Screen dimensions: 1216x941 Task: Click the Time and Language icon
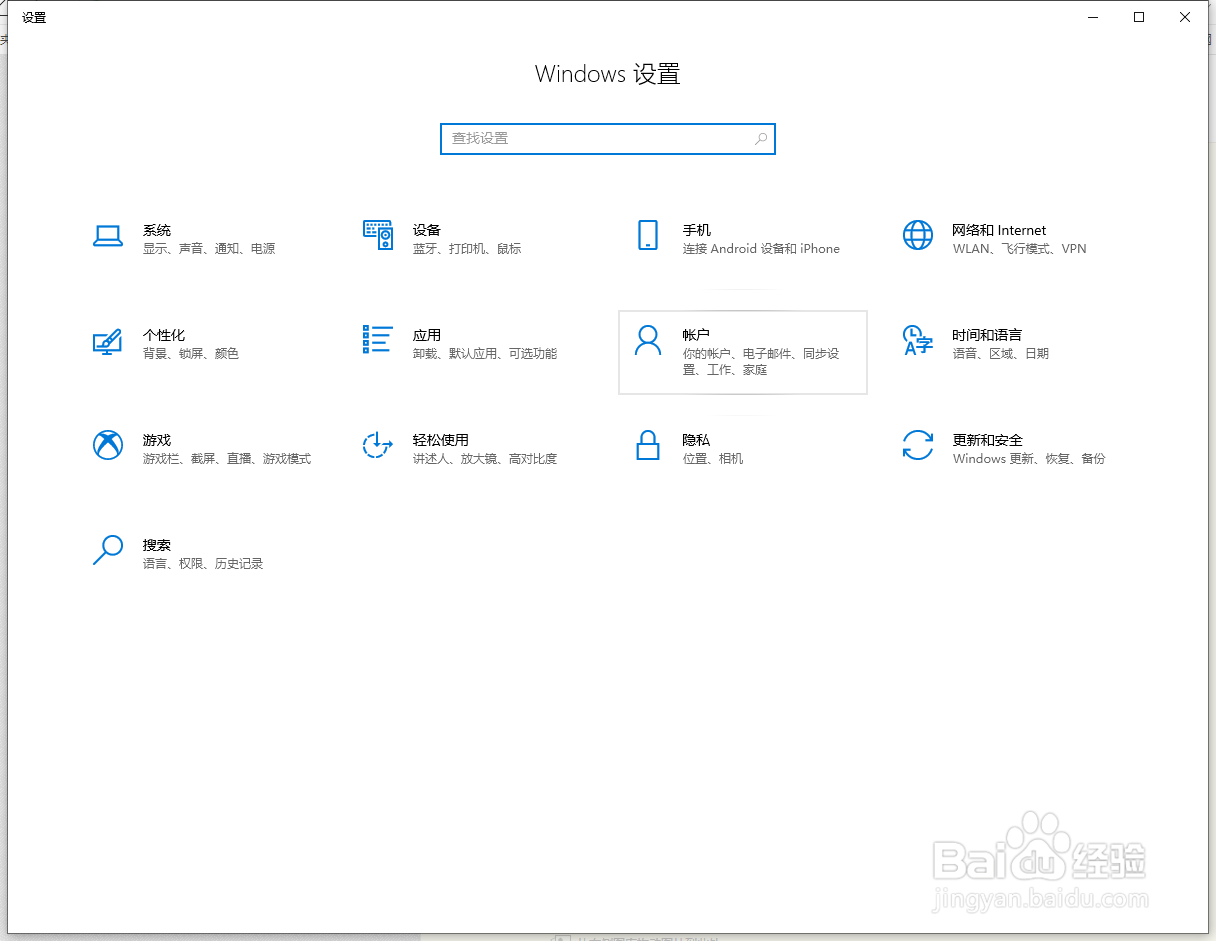[917, 340]
